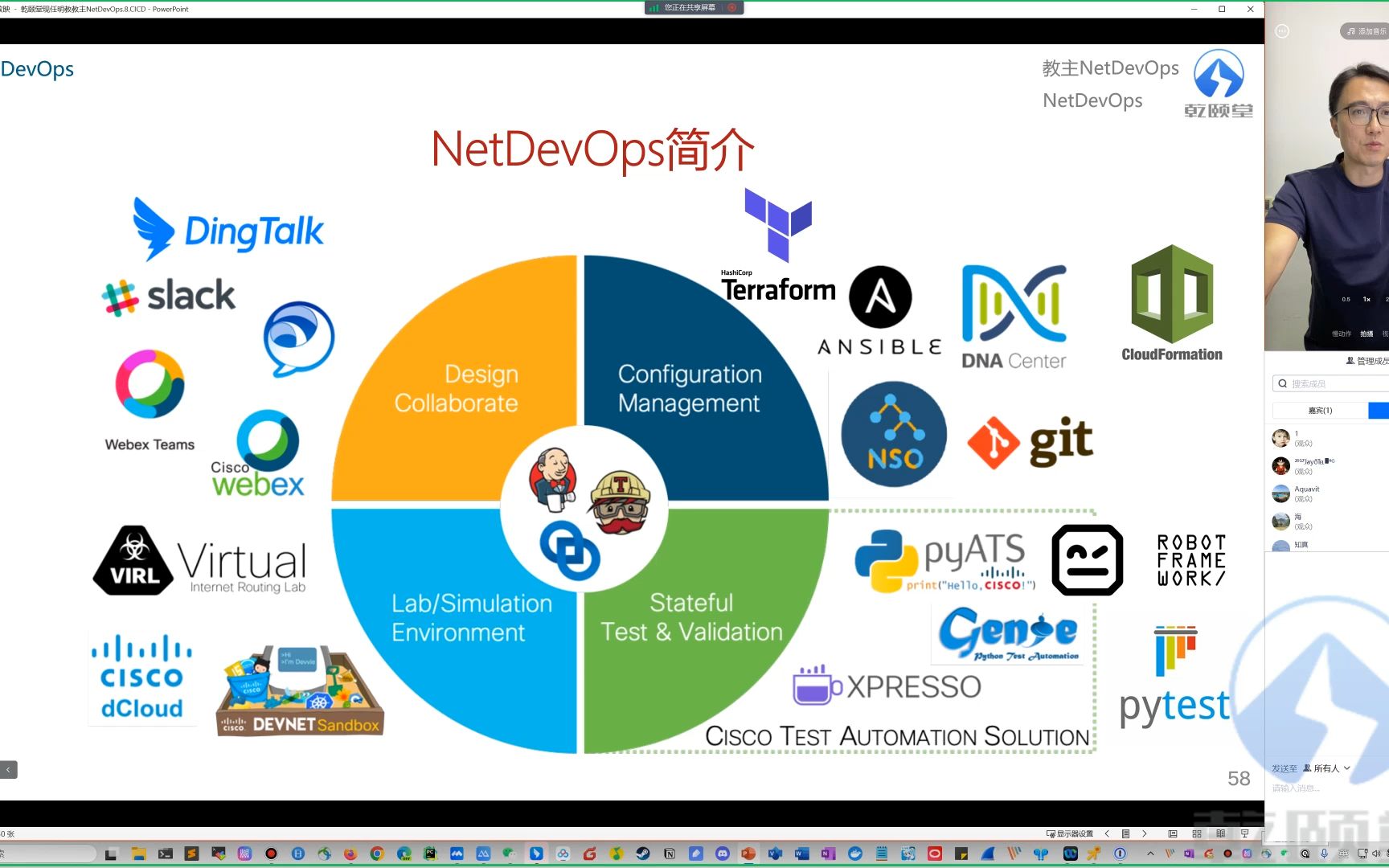Screen dimensions: 1389x868
Task: Click the CloudFormation logo on the slide
Action: pos(1172,304)
